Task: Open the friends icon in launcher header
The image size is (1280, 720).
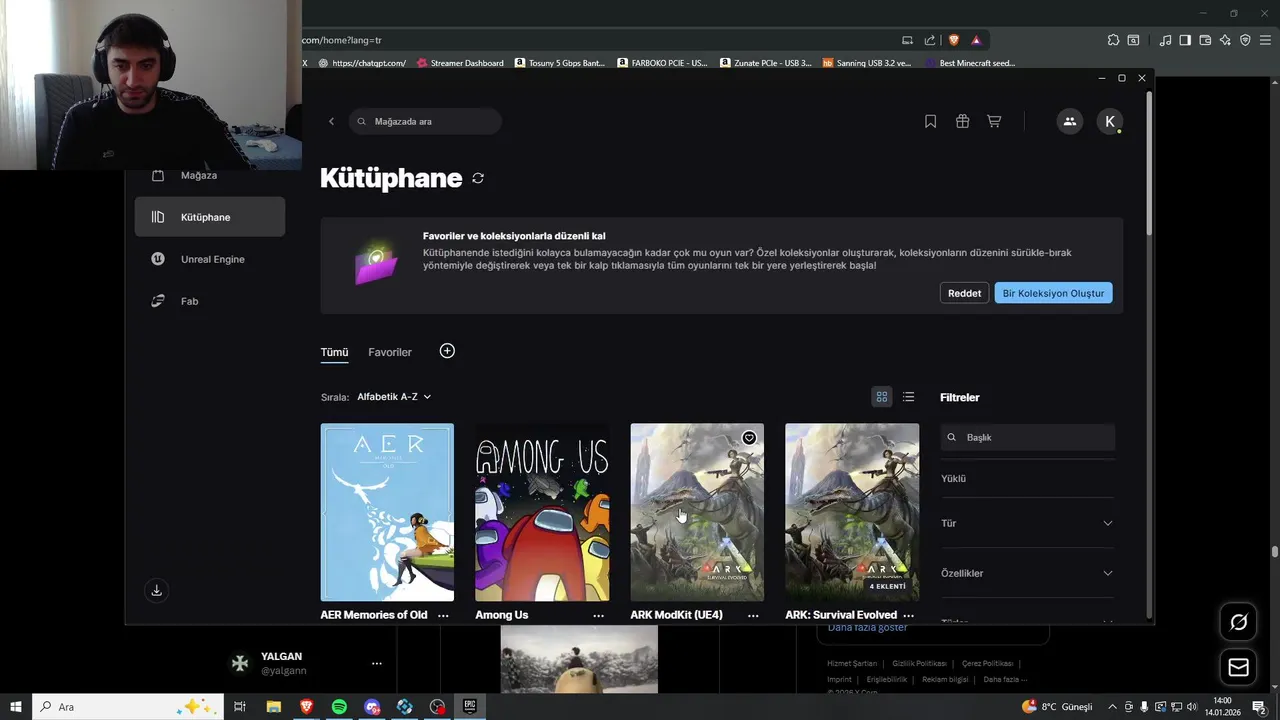Action: pos(1069,121)
